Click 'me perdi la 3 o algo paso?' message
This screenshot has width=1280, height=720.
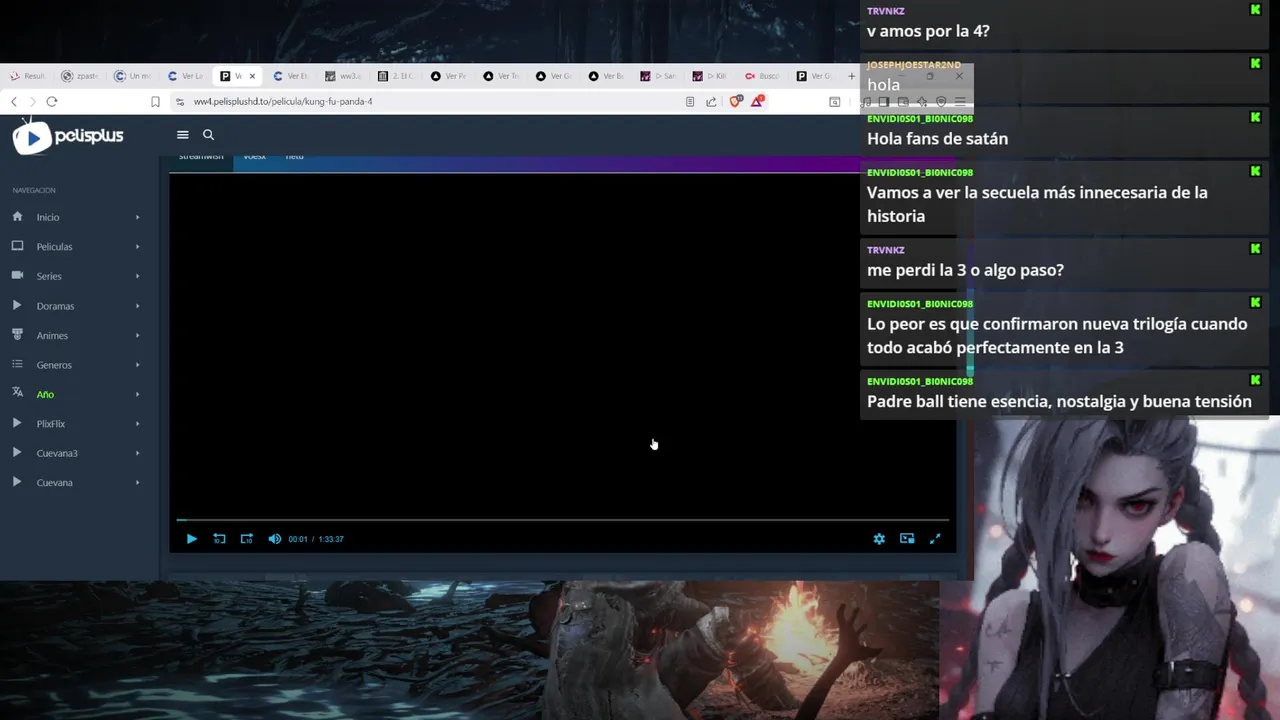(x=965, y=270)
